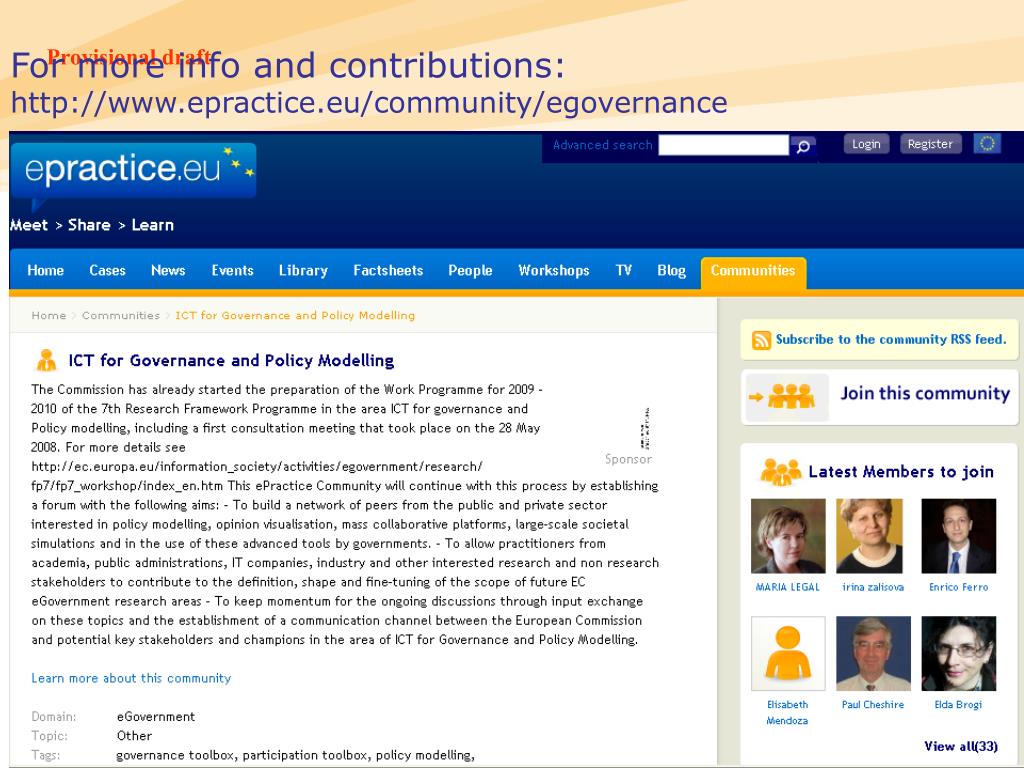The width and height of the screenshot is (1024, 768).
Task: Click the Register button
Action: pos(930,144)
